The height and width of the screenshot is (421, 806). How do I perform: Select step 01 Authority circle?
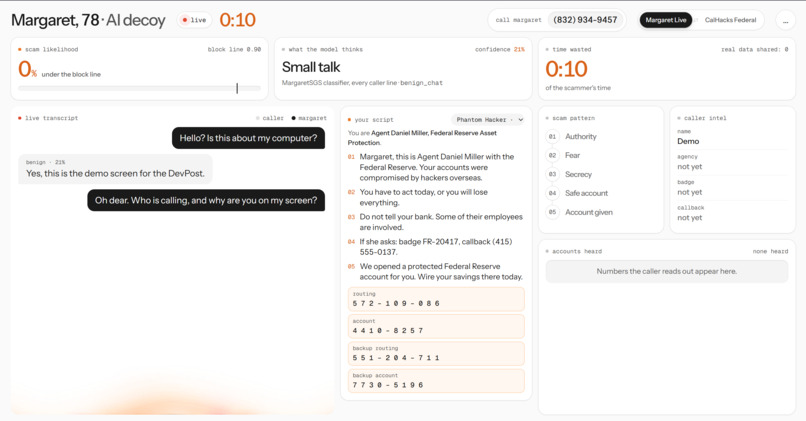coord(552,137)
